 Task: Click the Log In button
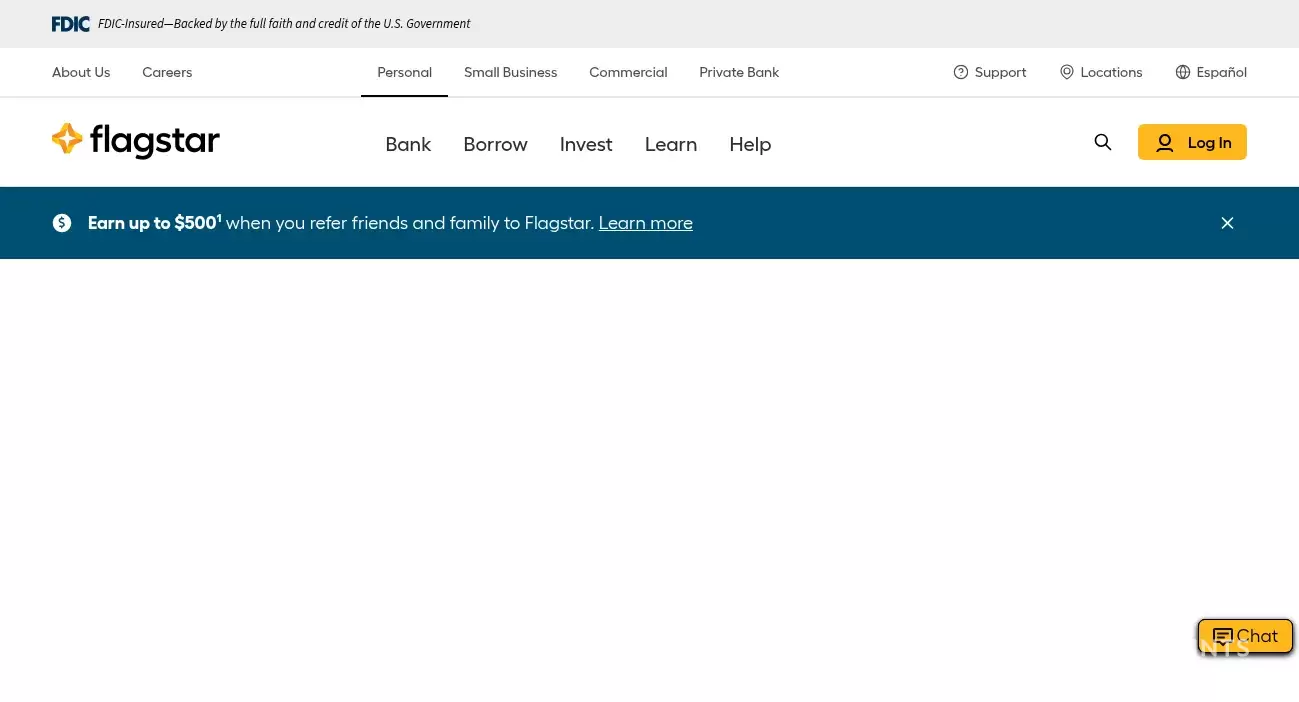coord(1192,142)
